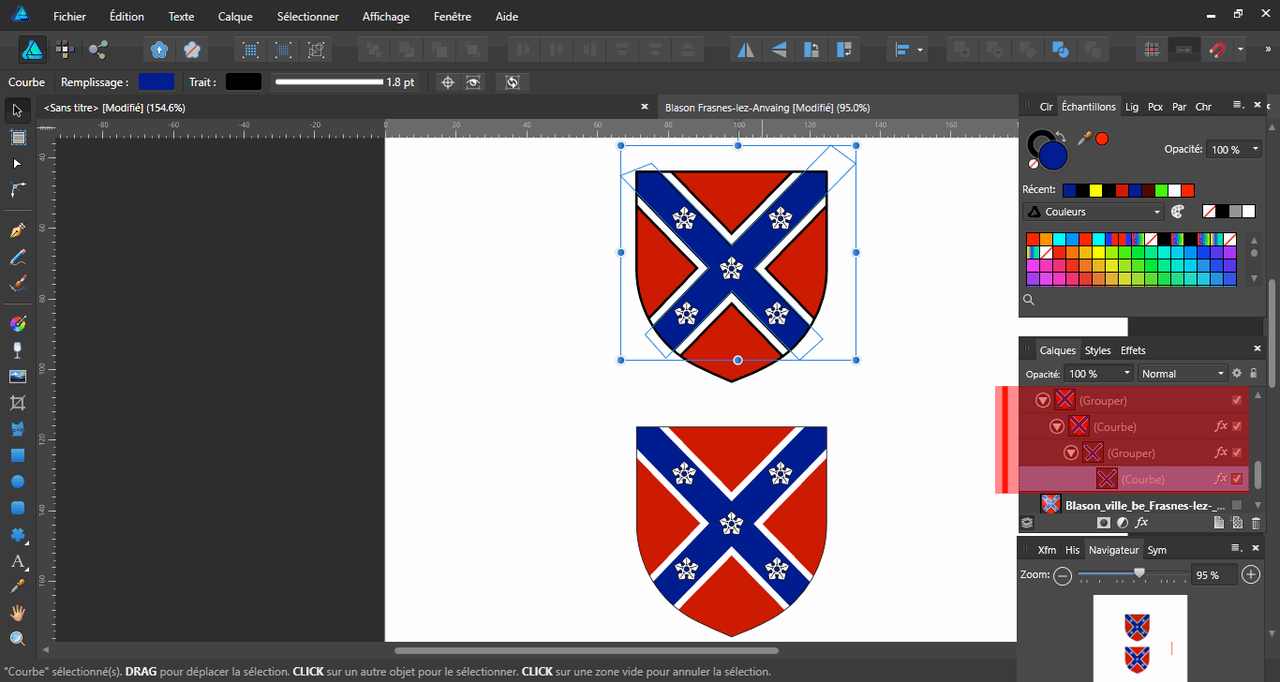
Task: Toggle force pixel alignment
Action: pos(1151,49)
